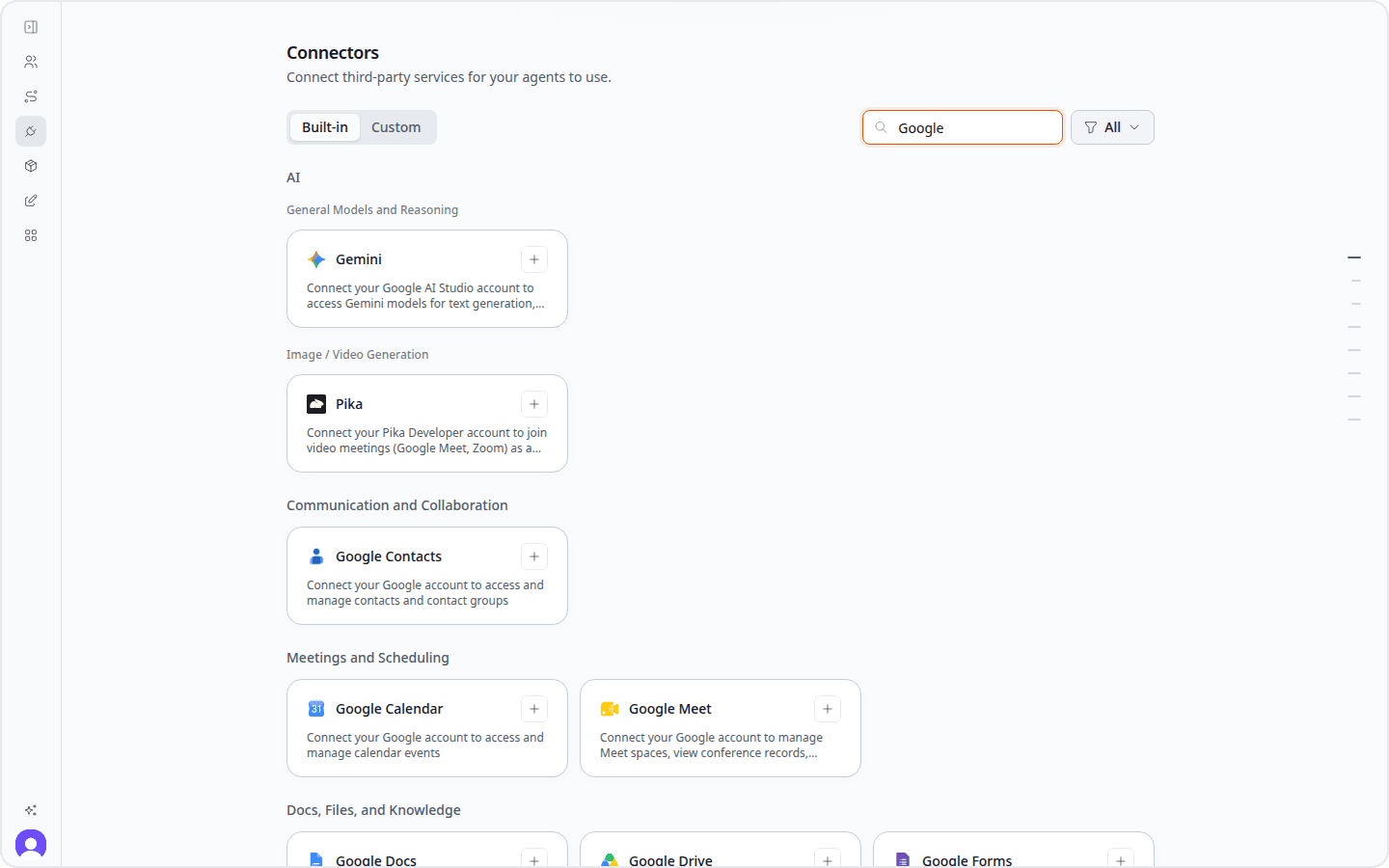This screenshot has width=1389, height=868.
Task: Click the Google Meet card title
Action: (670, 709)
